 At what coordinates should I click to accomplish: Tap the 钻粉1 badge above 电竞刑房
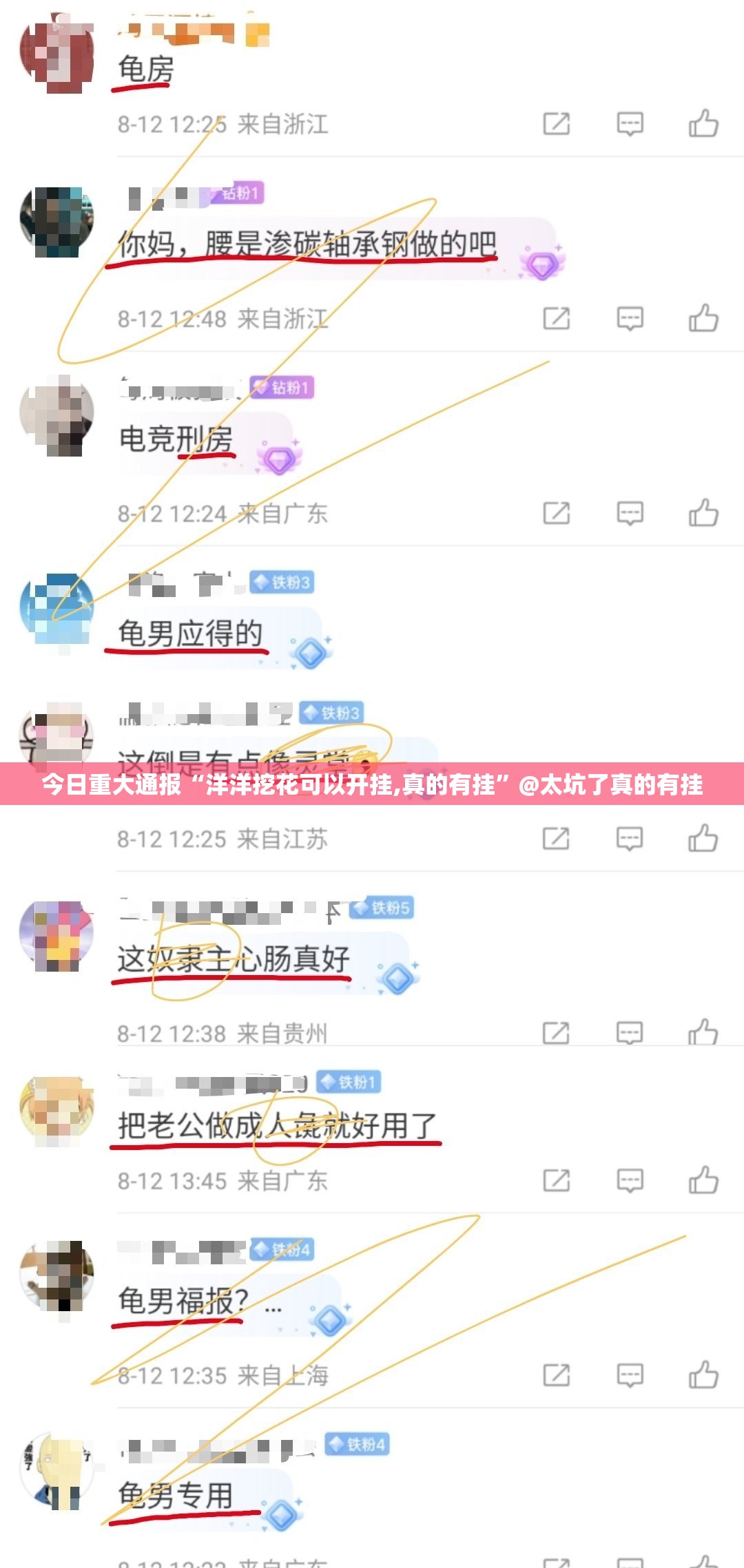[x=281, y=388]
